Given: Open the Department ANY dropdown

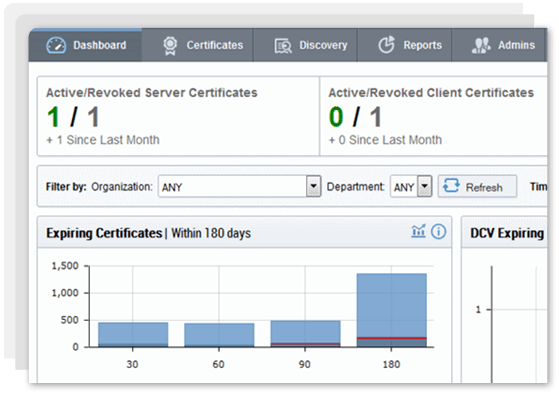Looking at the screenshot, I should coord(411,186).
